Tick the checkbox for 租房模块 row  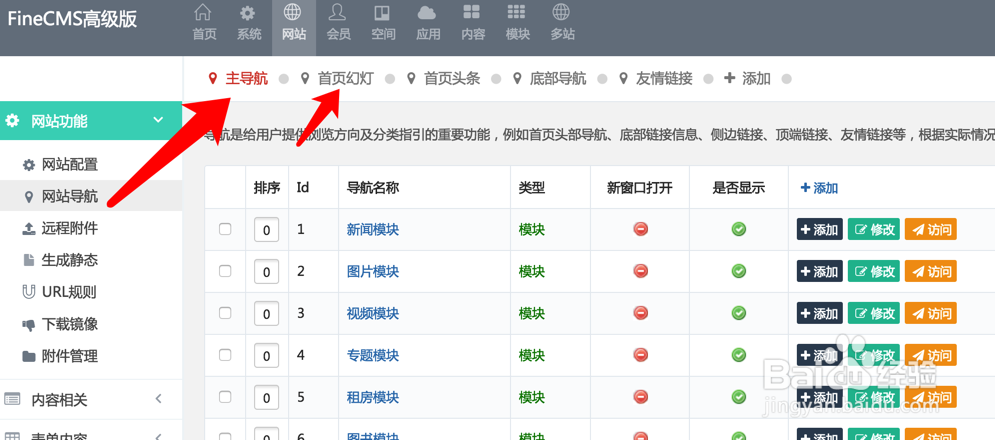point(225,397)
